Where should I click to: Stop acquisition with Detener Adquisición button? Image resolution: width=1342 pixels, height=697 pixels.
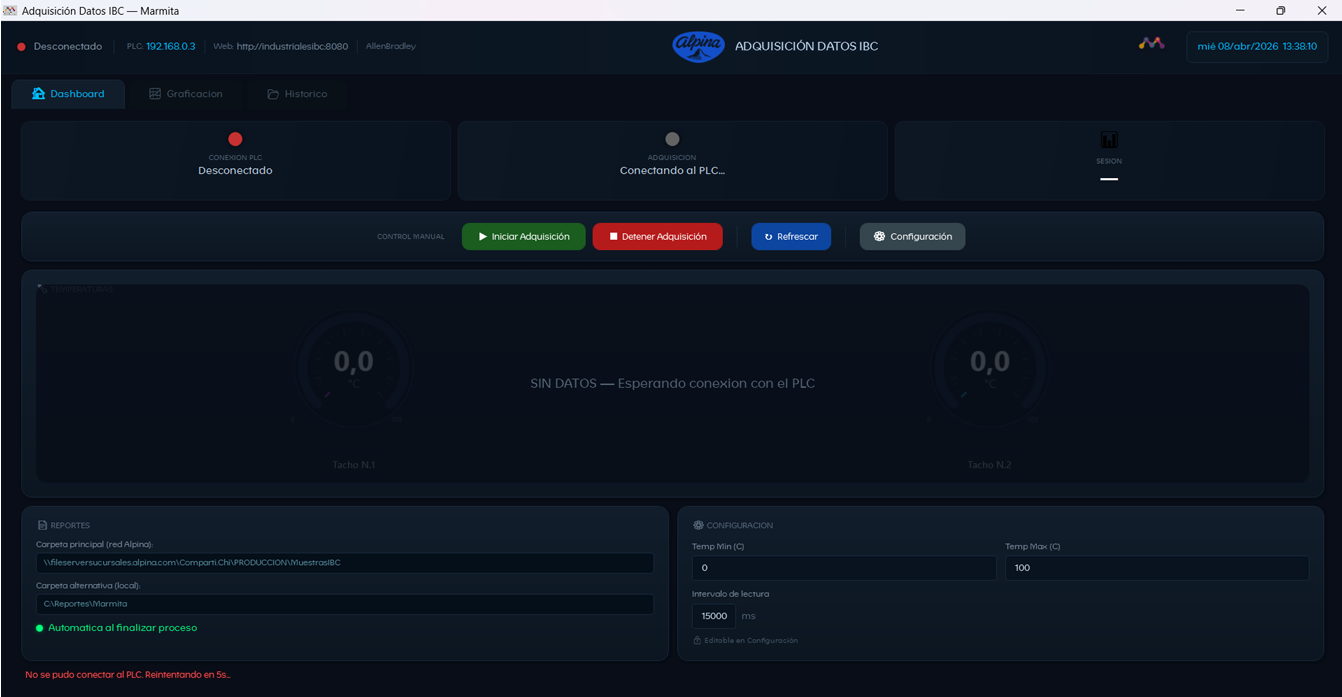pos(658,237)
